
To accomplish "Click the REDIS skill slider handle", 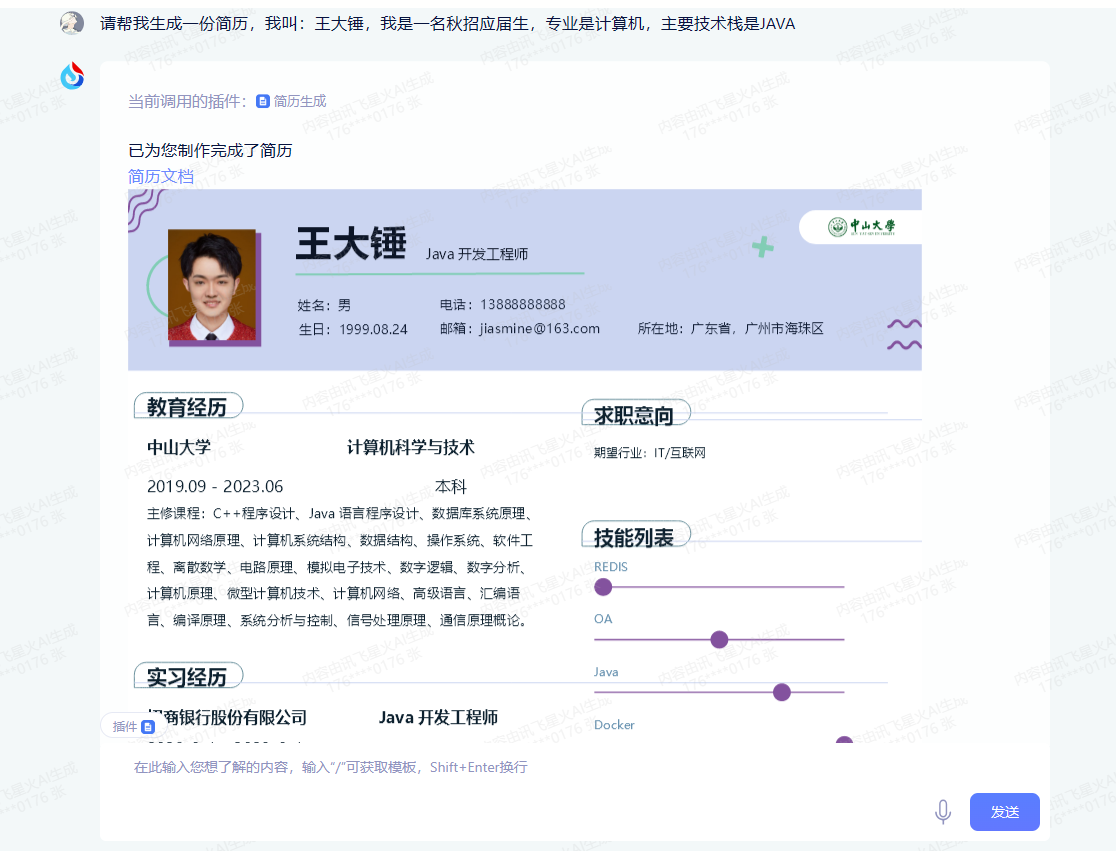I will [603, 587].
